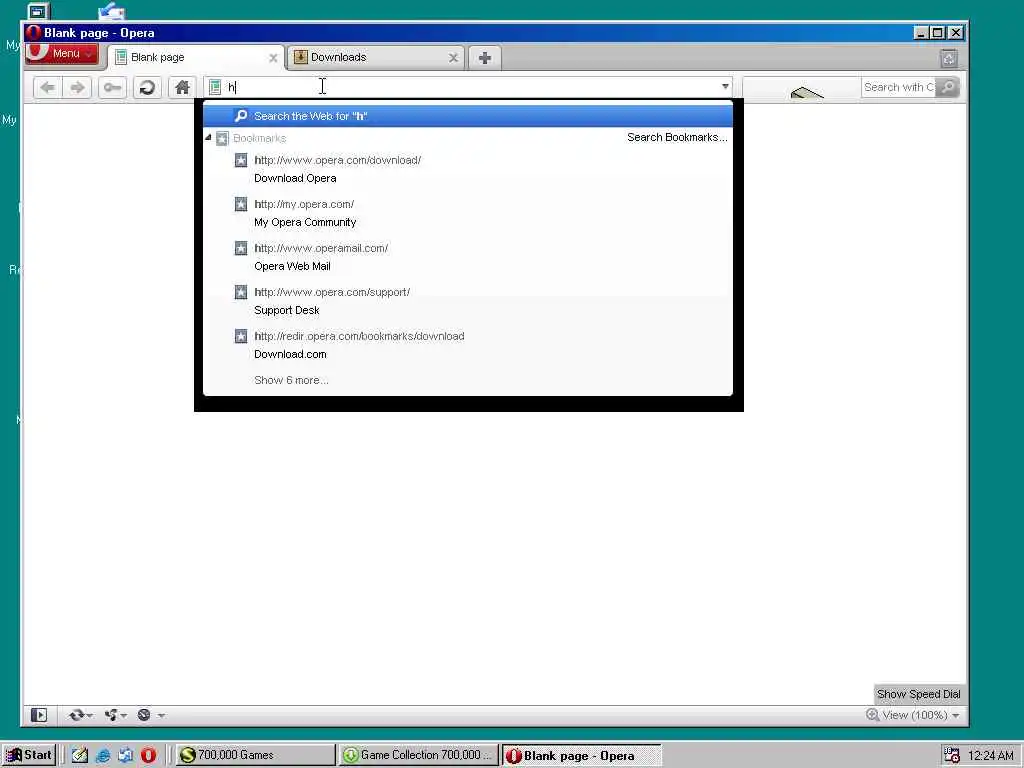The width and height of the screenshot is (1024, 768).
Task: Select Search the Web for "h" suggestion
Action: [468, 116]
